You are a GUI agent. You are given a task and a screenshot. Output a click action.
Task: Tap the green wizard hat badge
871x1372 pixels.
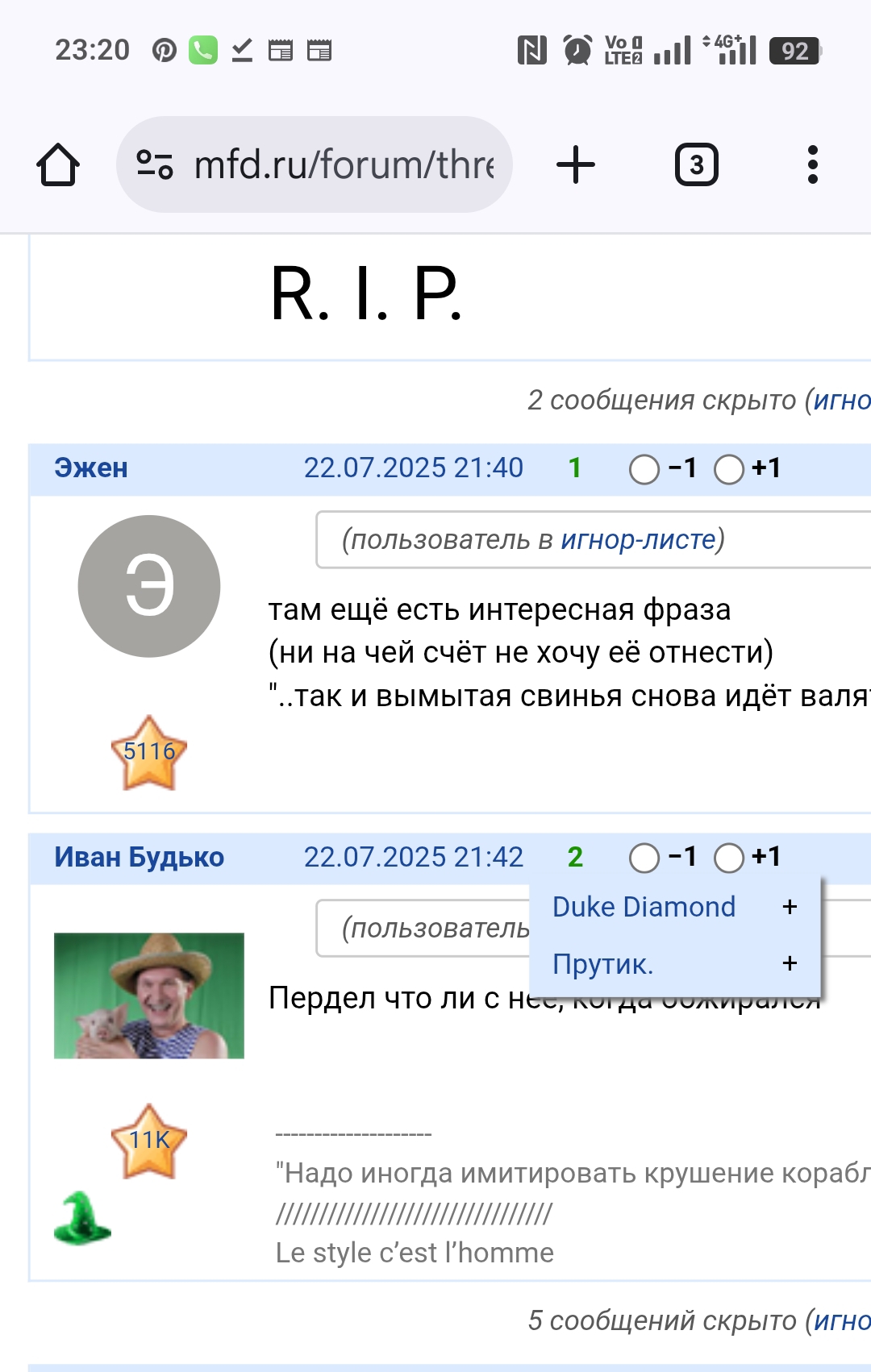(81, 1217)
